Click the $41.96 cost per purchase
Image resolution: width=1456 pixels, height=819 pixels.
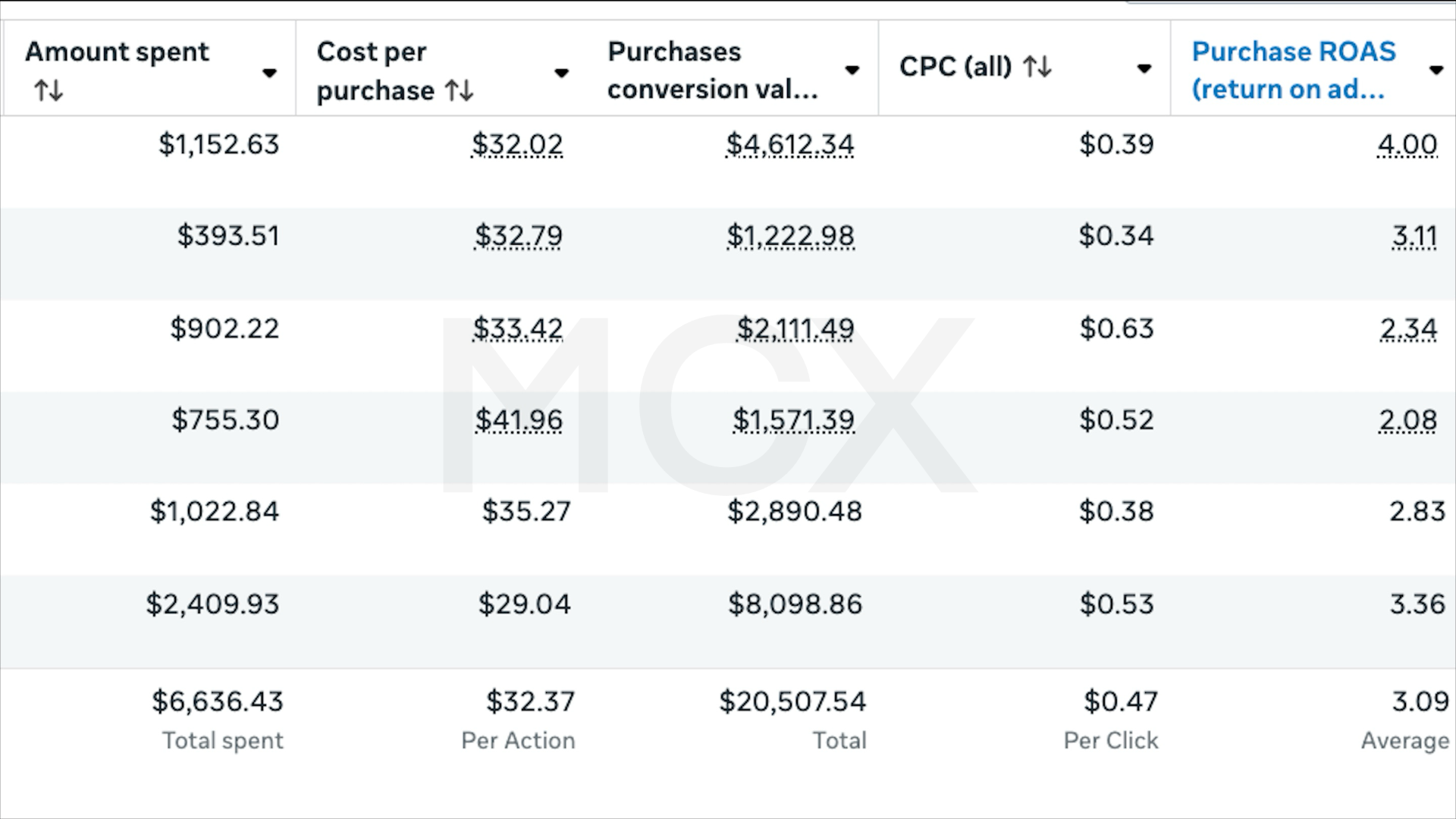[x=519, y=419]
